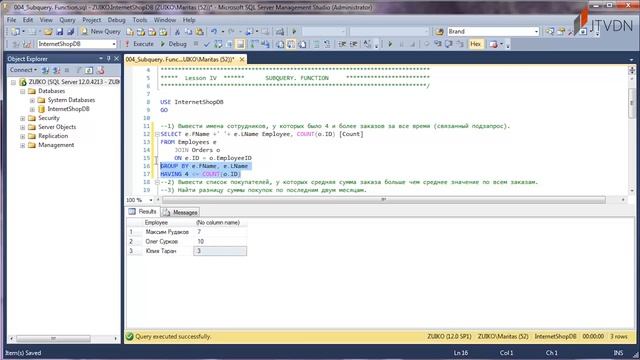Click the Paste clipboard icon
Screen dimensions: 640x360
point(200,31)
